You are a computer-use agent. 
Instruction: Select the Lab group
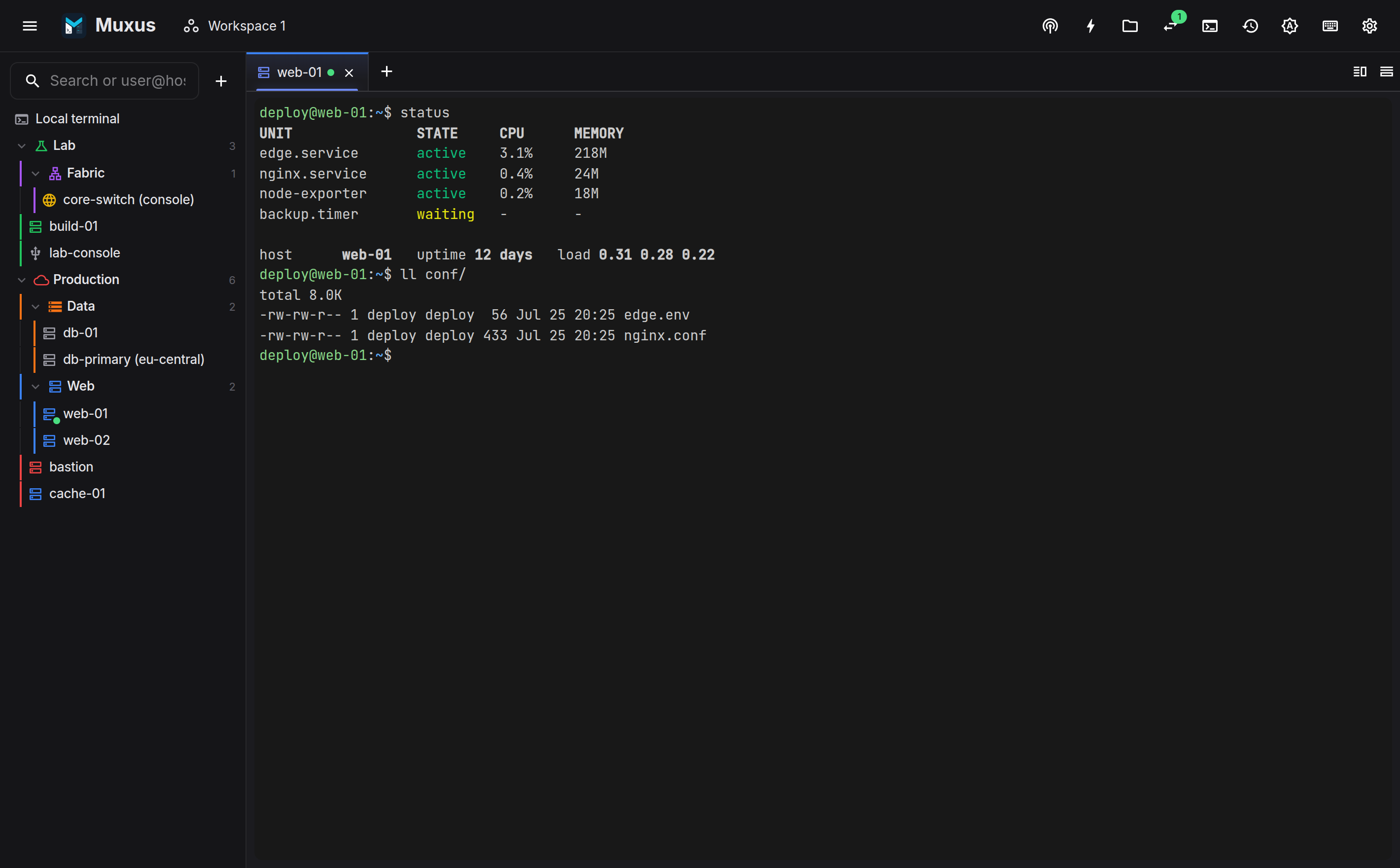[123, 145]
